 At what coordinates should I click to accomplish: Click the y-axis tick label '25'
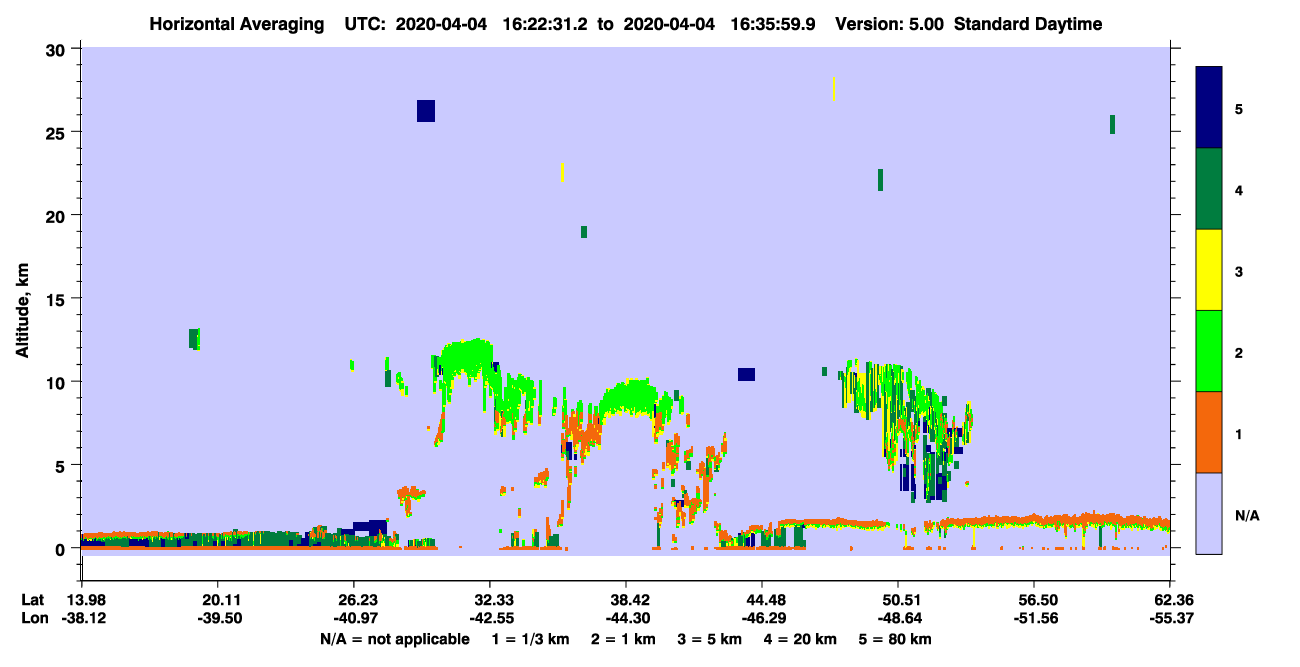[57, 132]
